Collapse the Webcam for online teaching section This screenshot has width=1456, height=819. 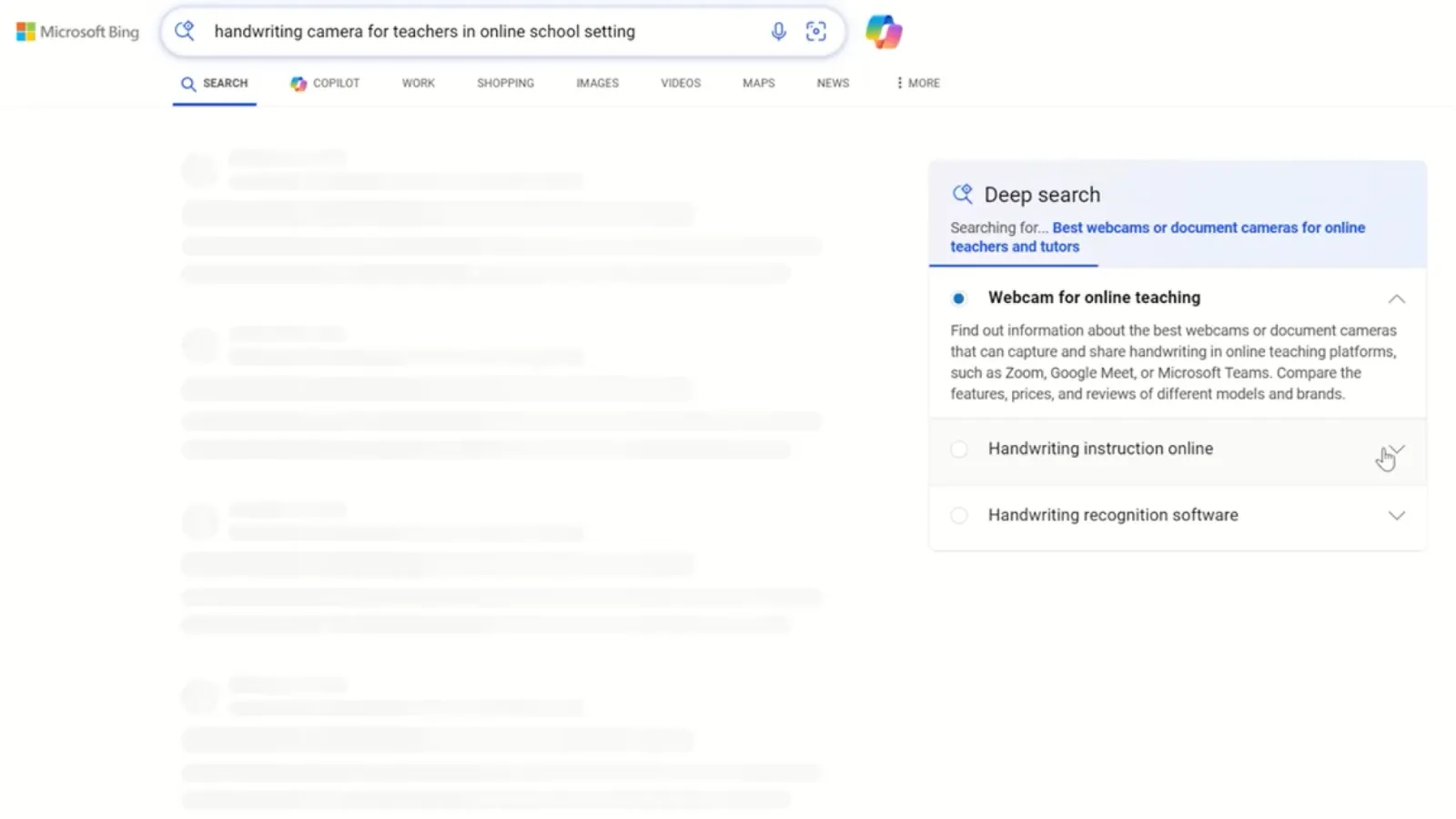click(x=1396, y=298)
